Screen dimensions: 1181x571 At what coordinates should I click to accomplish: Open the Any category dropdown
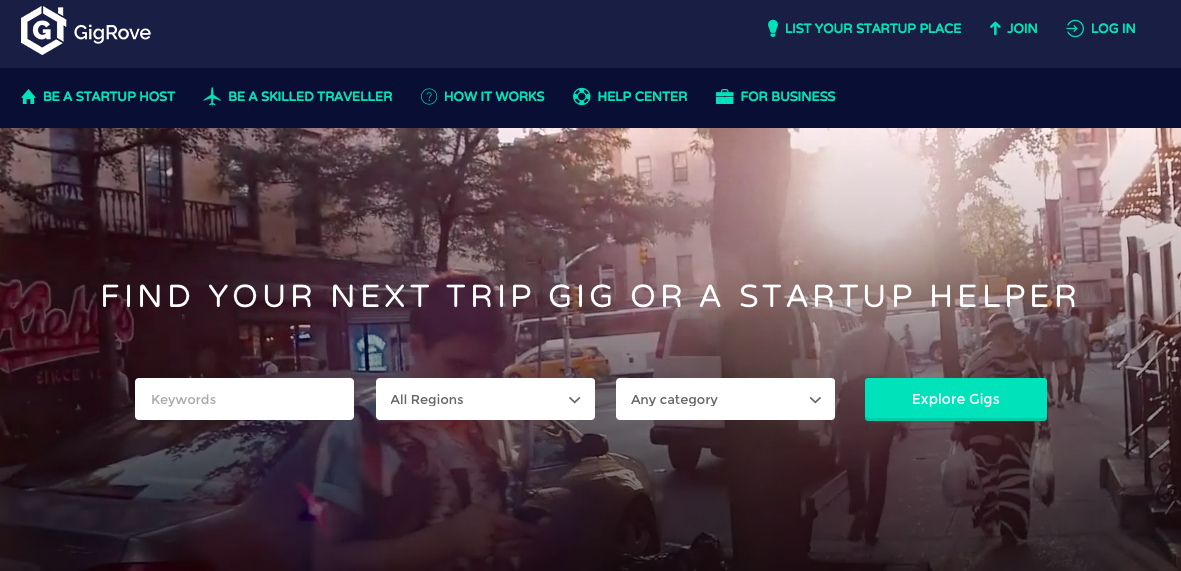click(725, 399)
